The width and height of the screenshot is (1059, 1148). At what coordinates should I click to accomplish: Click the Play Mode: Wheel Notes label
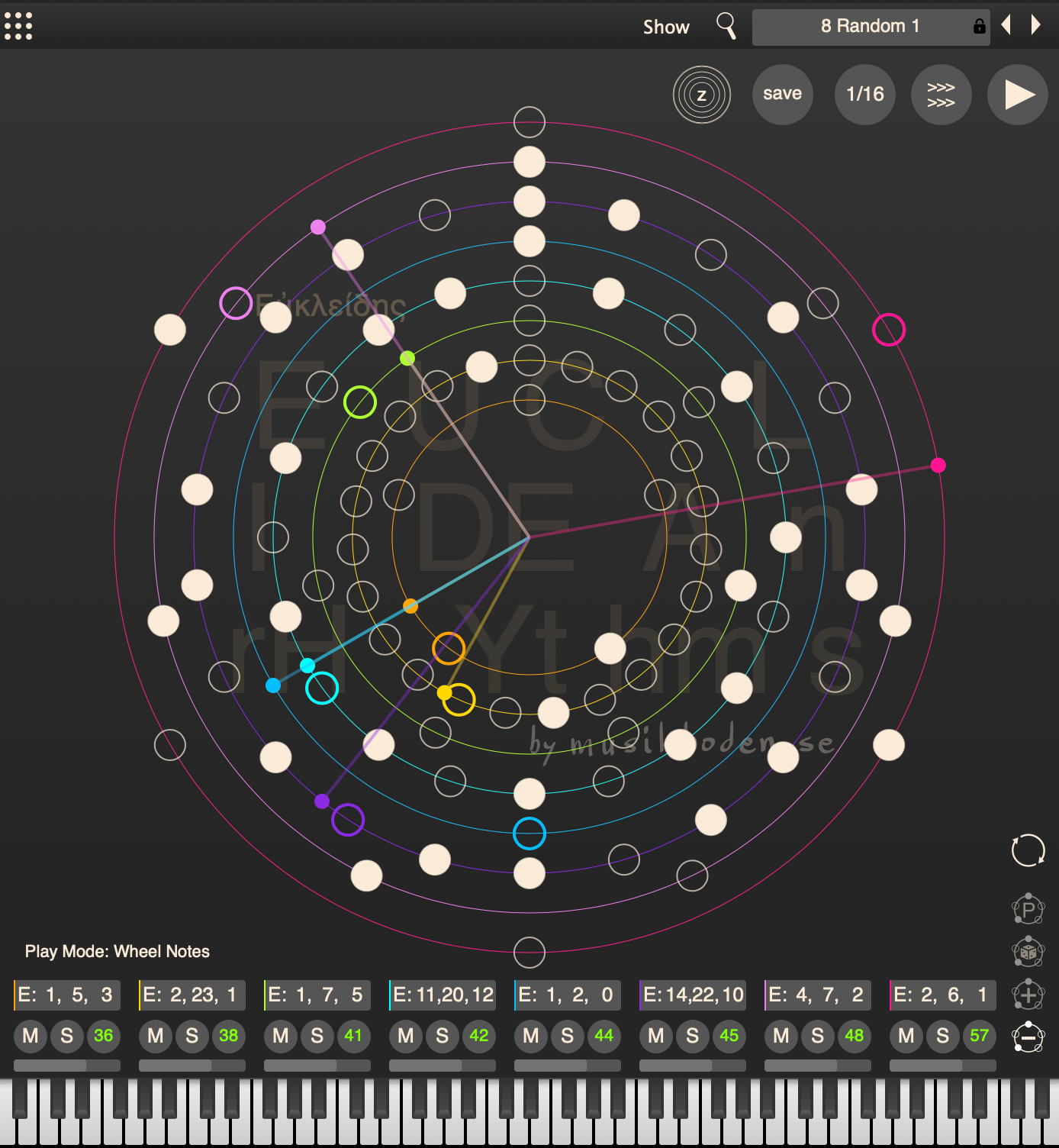[117, 951]
